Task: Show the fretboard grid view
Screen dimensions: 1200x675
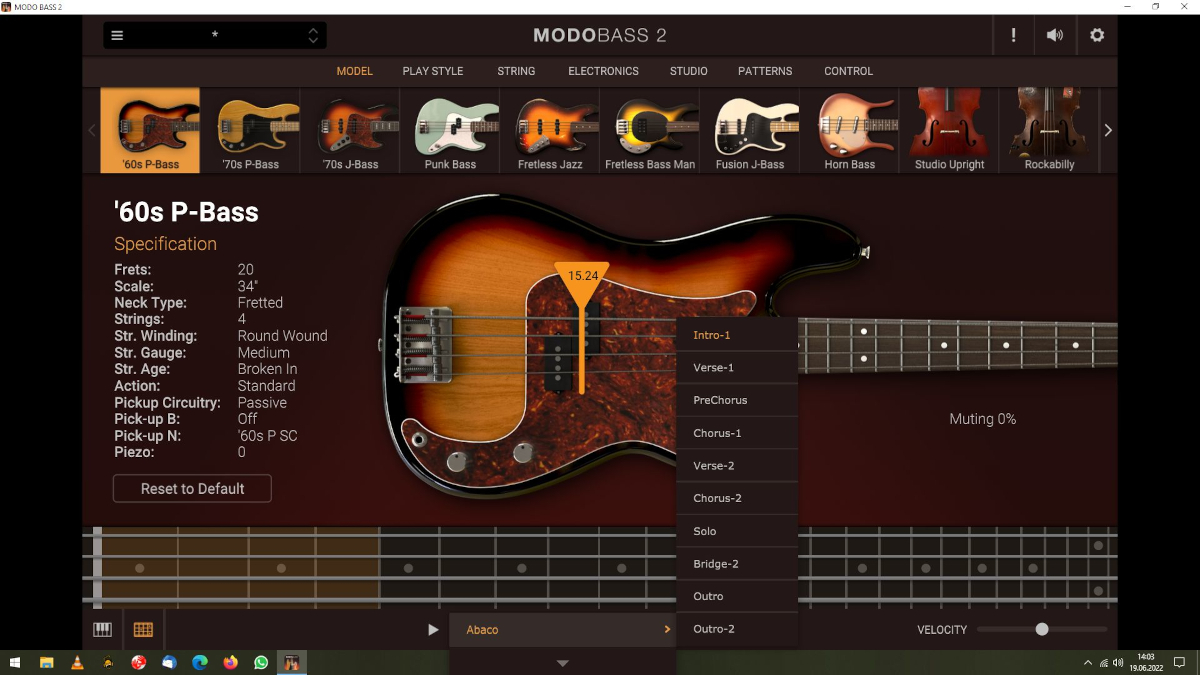Action: (x=143, y=630)
